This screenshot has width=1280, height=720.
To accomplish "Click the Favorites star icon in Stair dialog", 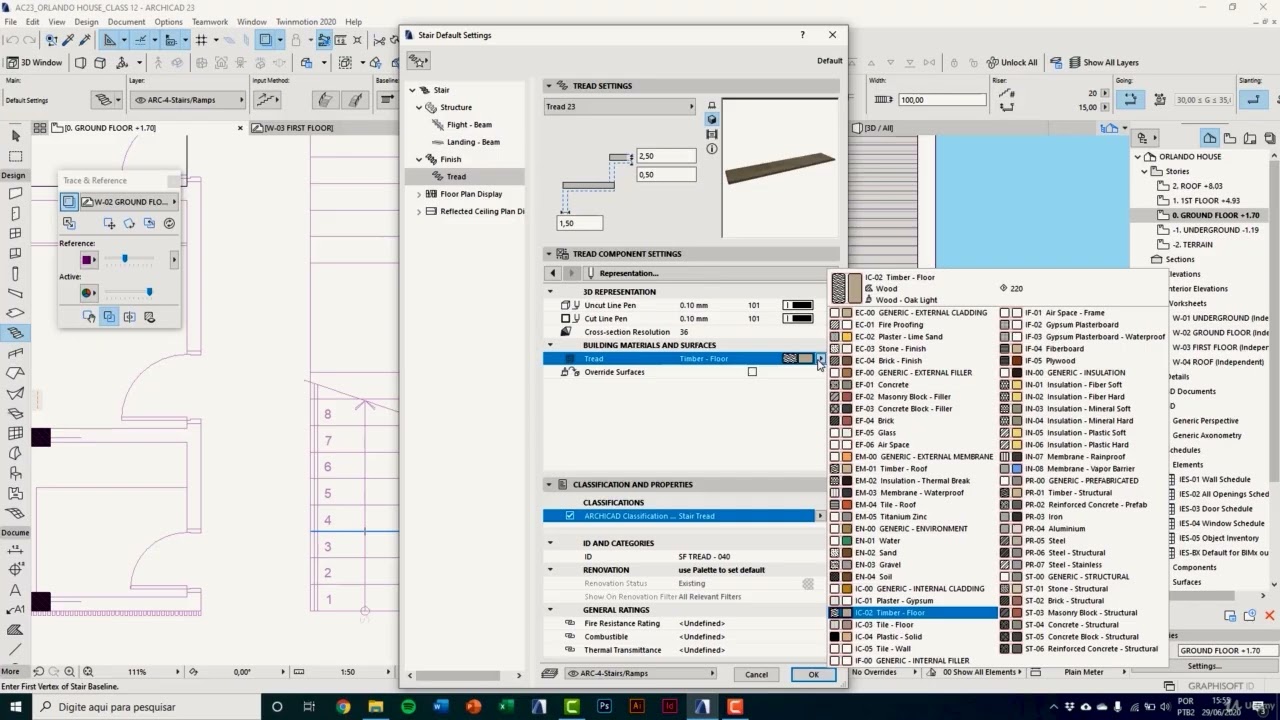I will 418,61.
